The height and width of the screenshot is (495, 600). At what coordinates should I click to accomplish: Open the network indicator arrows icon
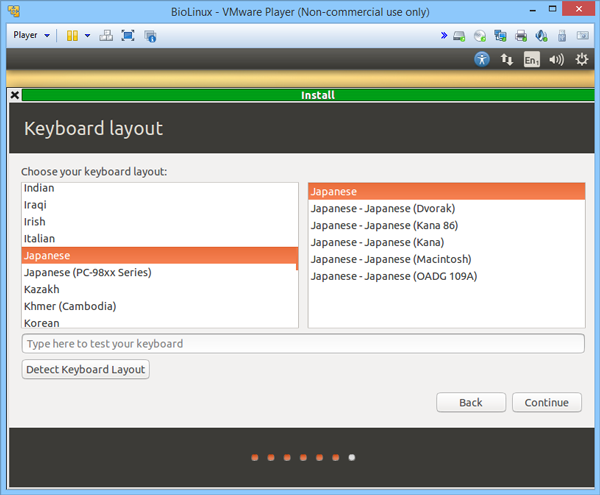coord(507,59)
